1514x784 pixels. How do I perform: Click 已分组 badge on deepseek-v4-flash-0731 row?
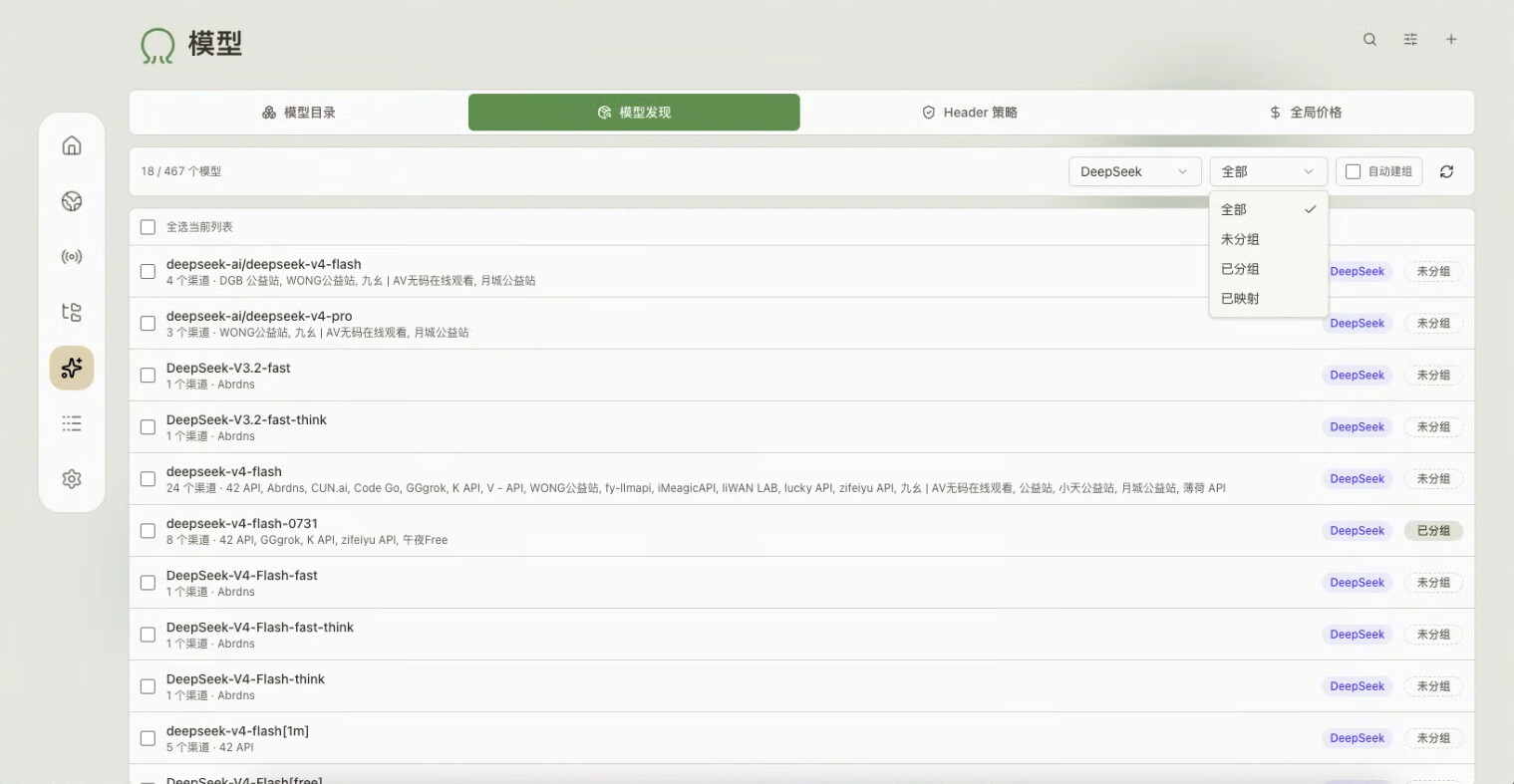coord(1433,531)
